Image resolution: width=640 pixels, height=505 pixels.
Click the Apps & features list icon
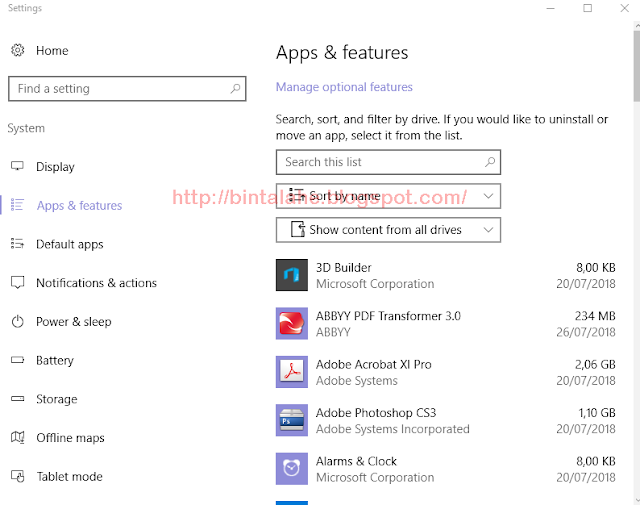click(x=17, y=205)
